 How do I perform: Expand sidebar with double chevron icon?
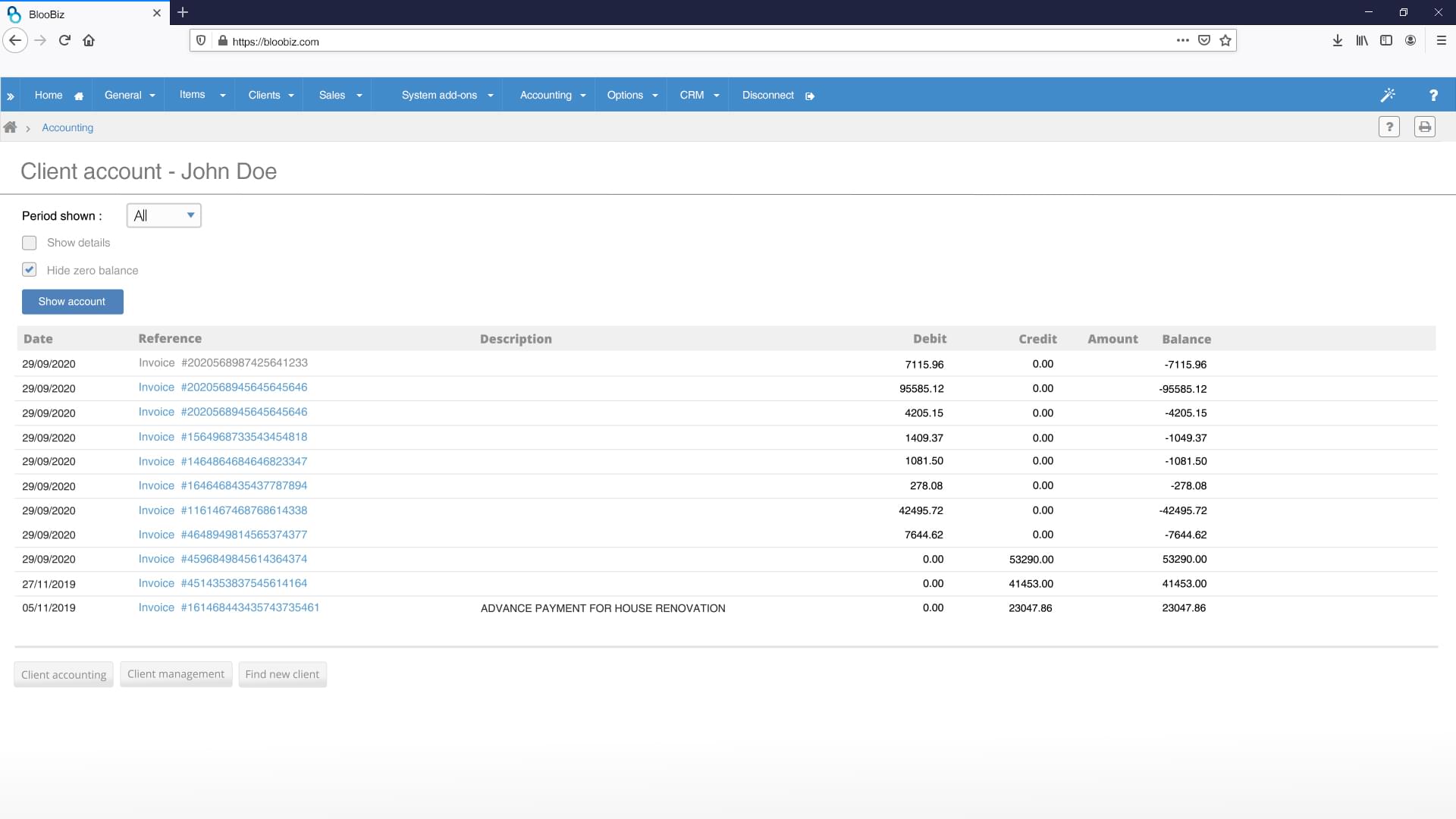tap(11, 96)
